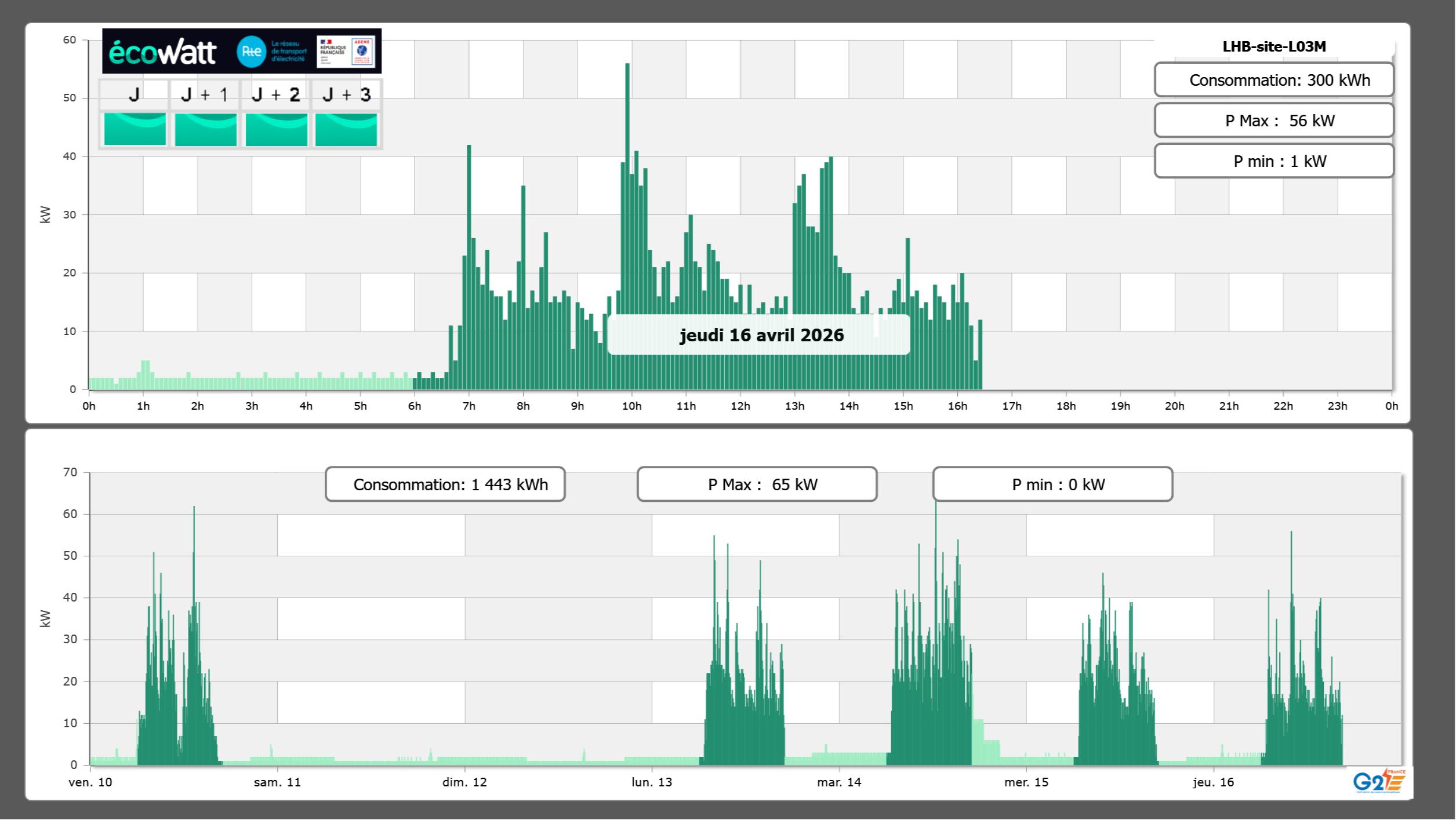
Task: Click the Consommation: 300 kWh box
Action: pos(1273,80)
